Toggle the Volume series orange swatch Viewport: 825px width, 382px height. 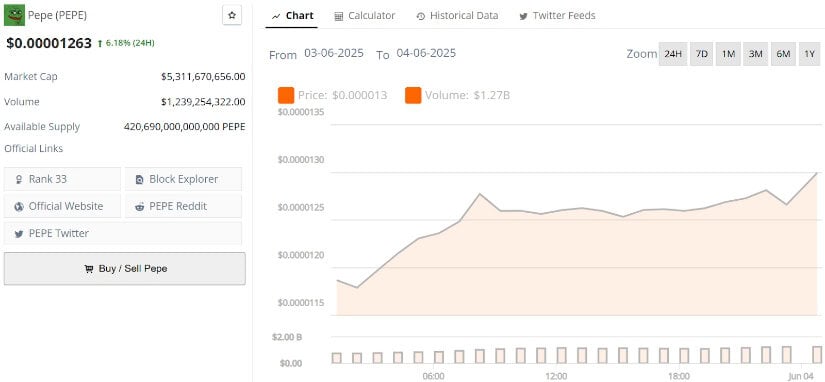coord(413,96)
